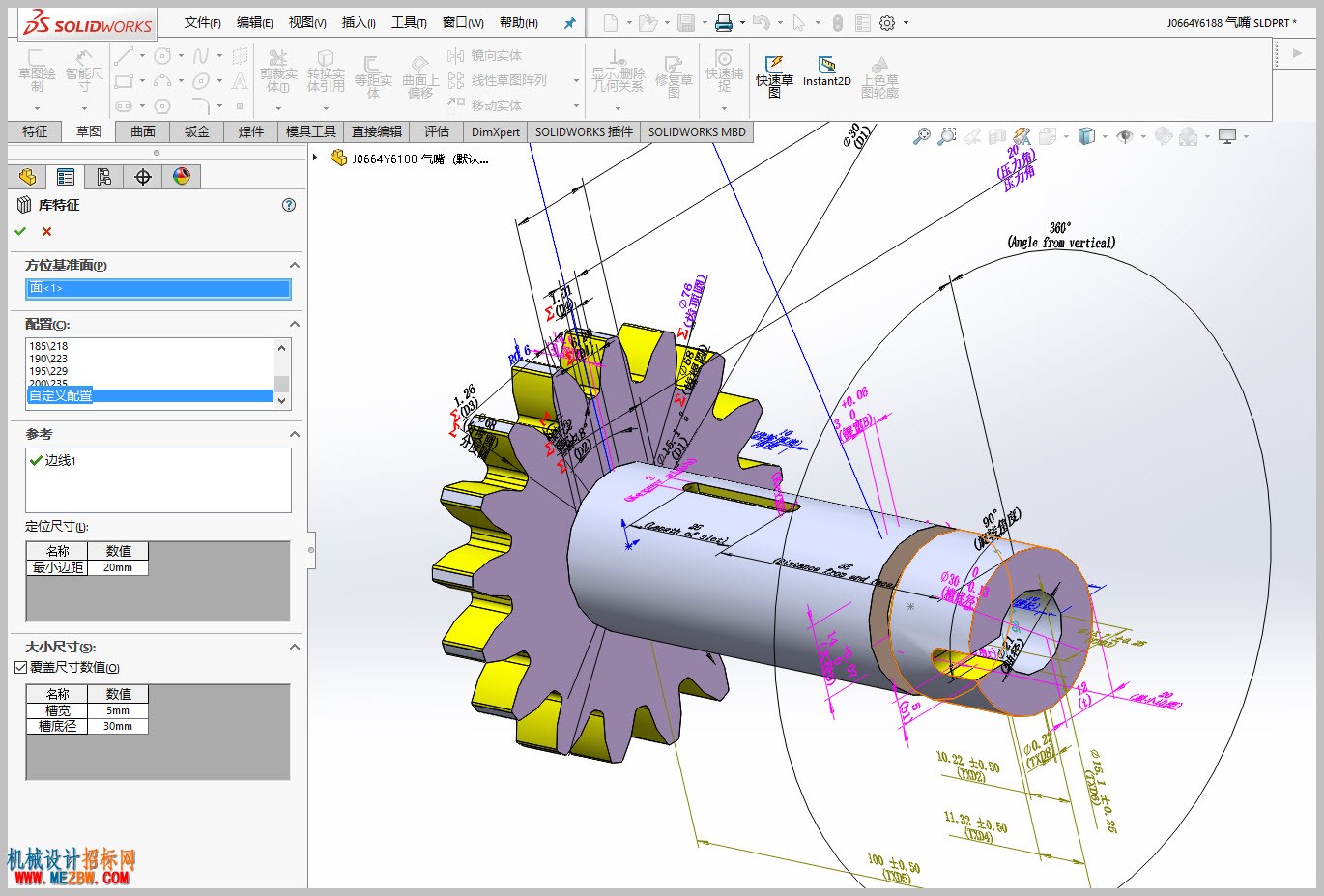Click the Display/Delete Relations (显示/删除几何关系) tool
The height and width of the screenshot is (896, 1324).
point(619,72)
